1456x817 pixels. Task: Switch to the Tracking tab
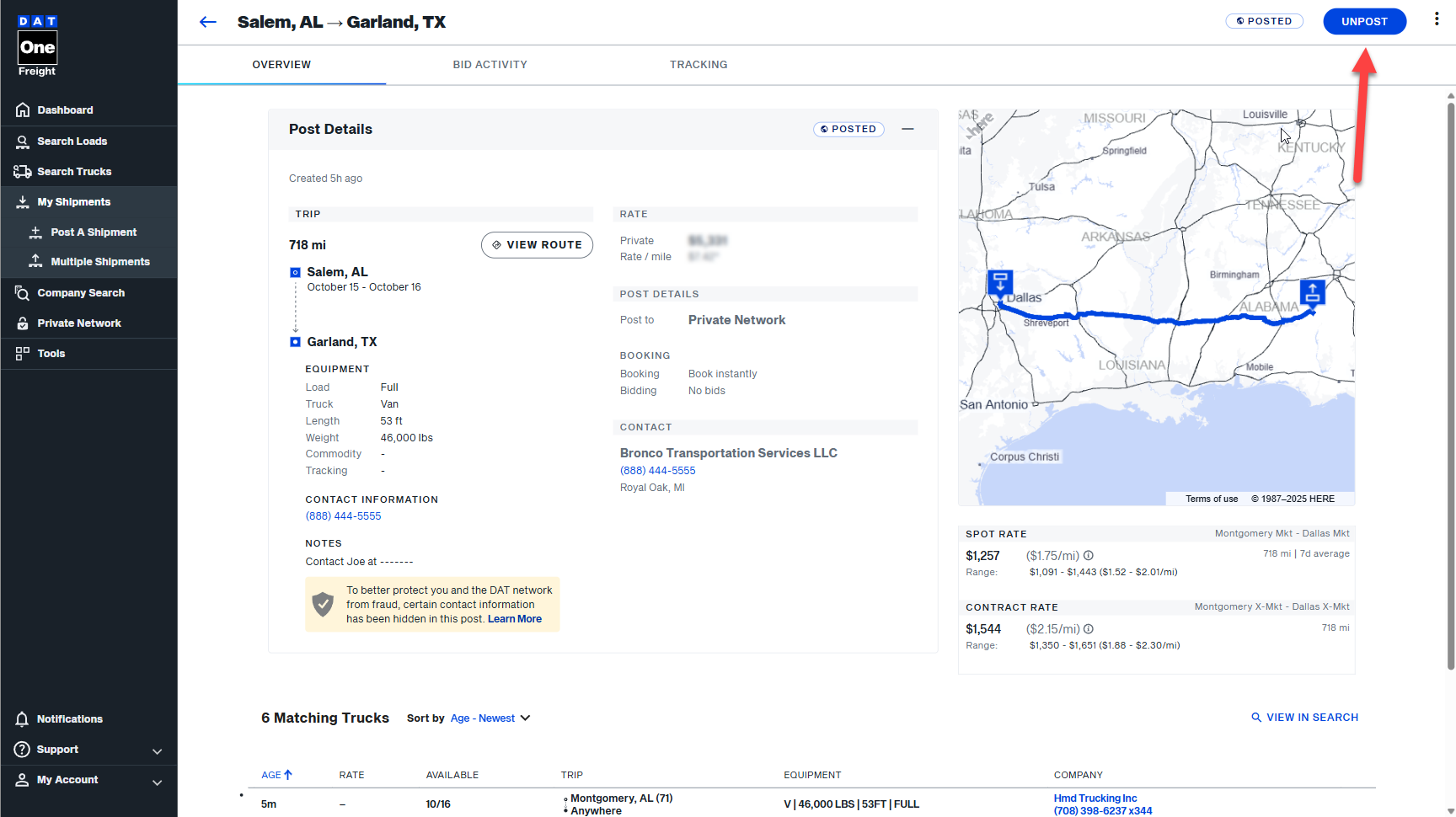[699, 65]
